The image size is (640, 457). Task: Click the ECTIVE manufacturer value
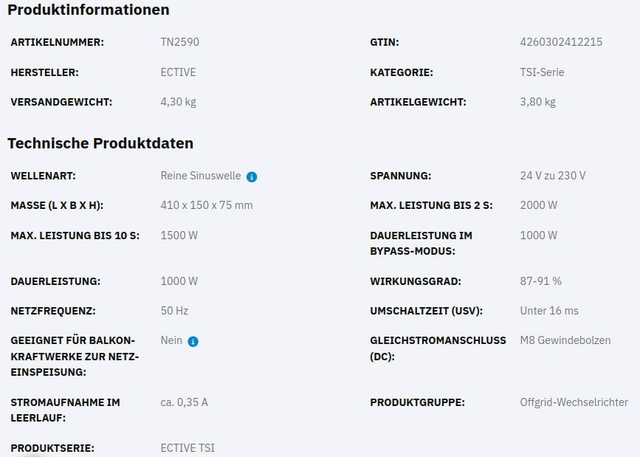pos(179,72)
